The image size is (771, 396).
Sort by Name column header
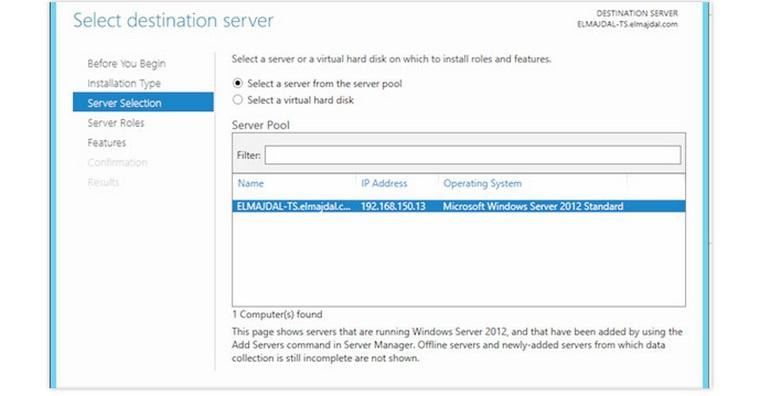click(251, 183)
